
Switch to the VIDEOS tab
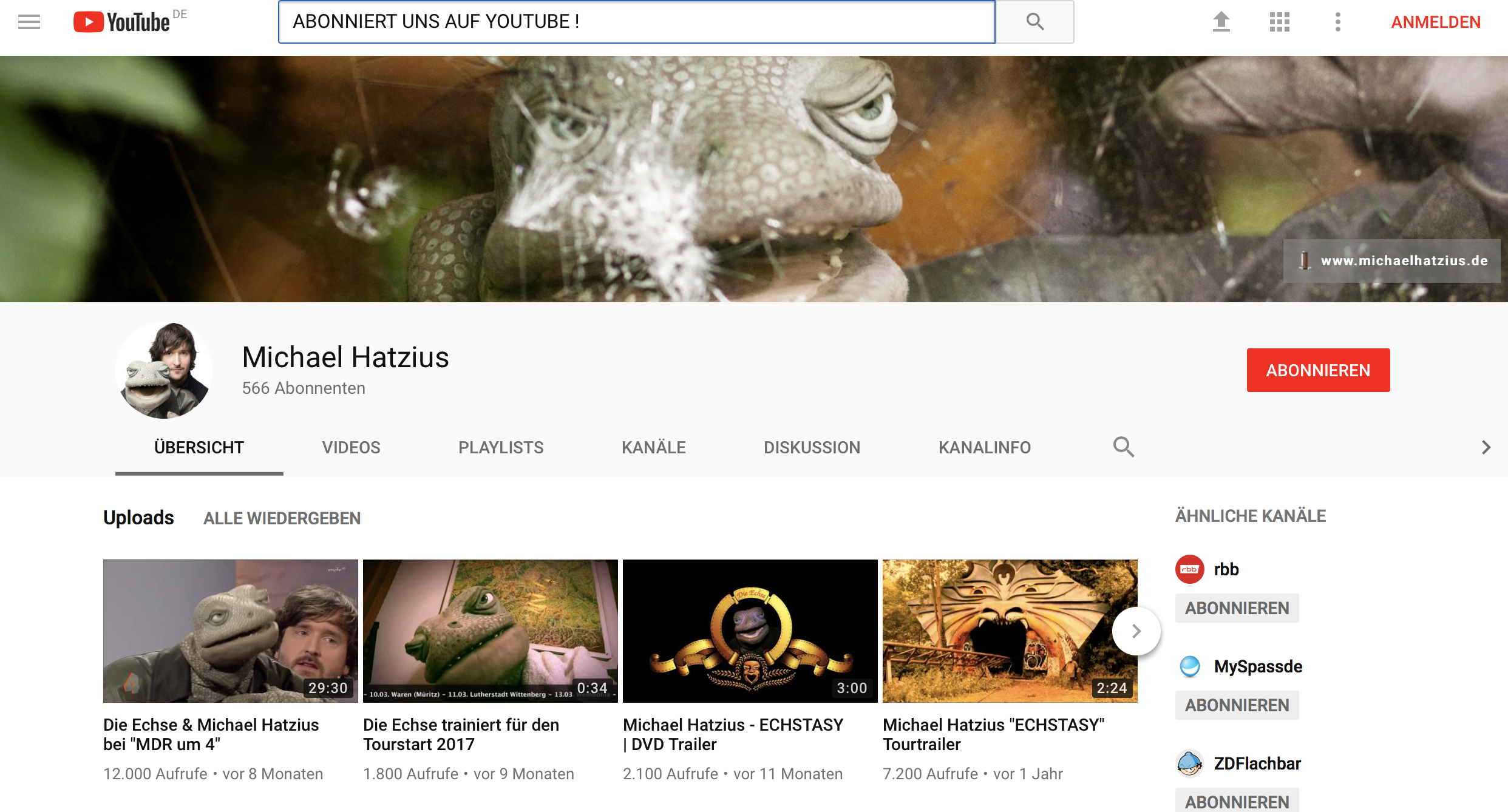351,447
